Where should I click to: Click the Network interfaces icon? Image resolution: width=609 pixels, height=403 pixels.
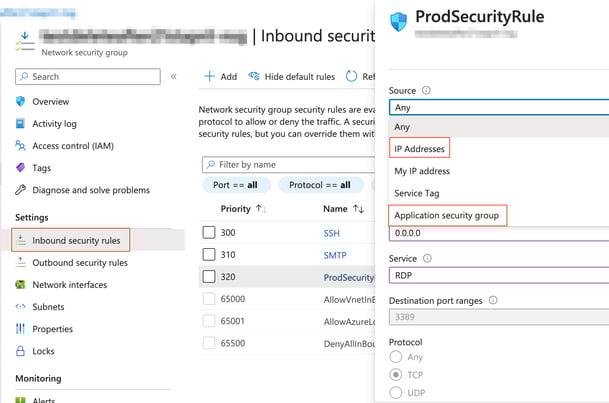point(21,285)
